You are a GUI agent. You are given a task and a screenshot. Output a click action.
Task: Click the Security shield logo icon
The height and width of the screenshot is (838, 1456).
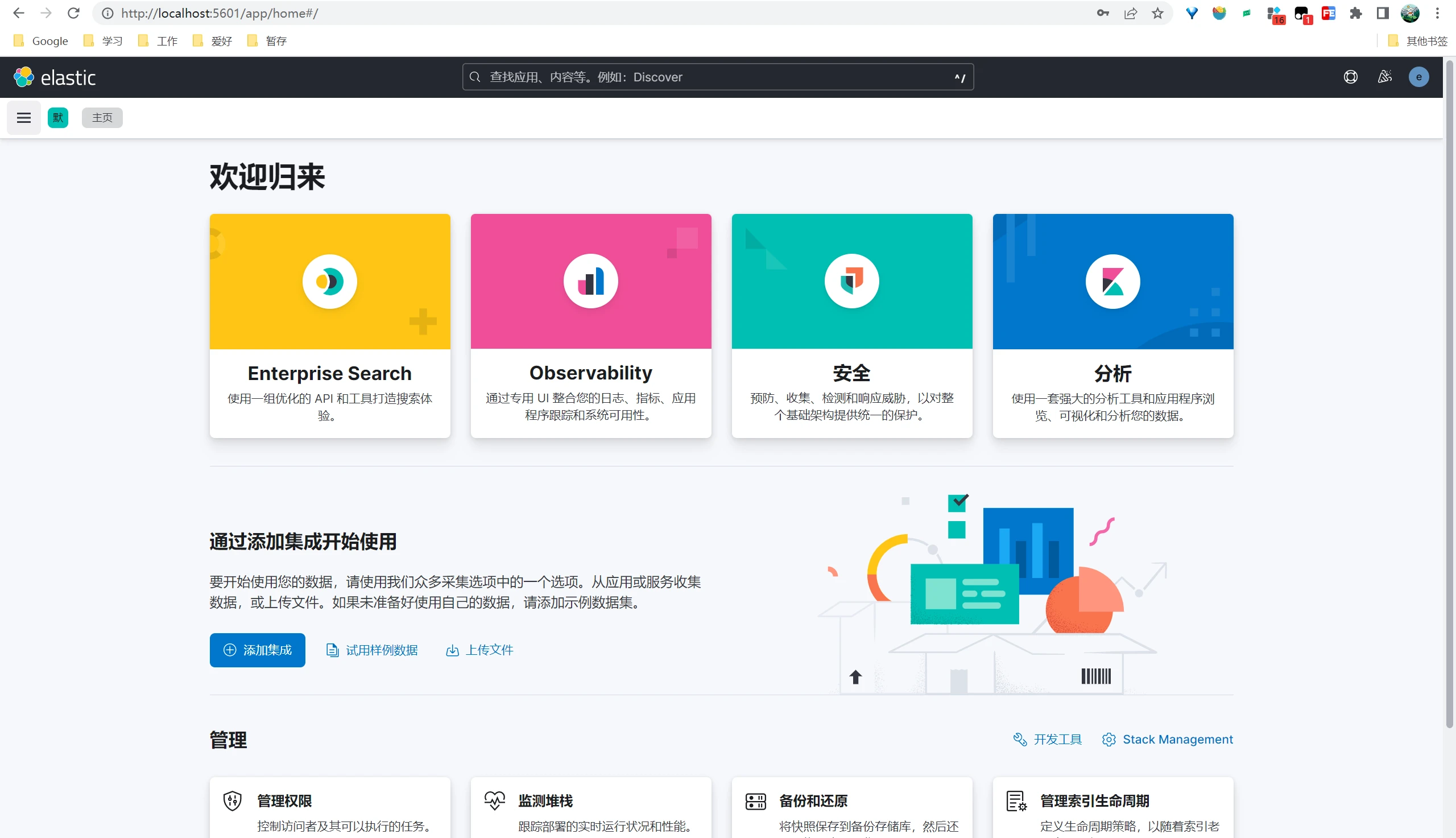(x=852, y=282)
